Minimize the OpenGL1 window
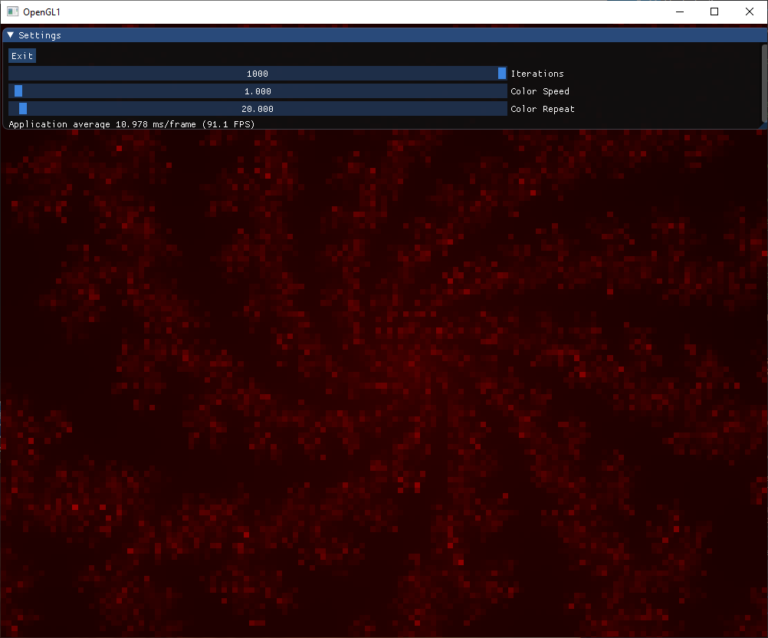The height and width of the screenshot is (638, 768). 679,12
